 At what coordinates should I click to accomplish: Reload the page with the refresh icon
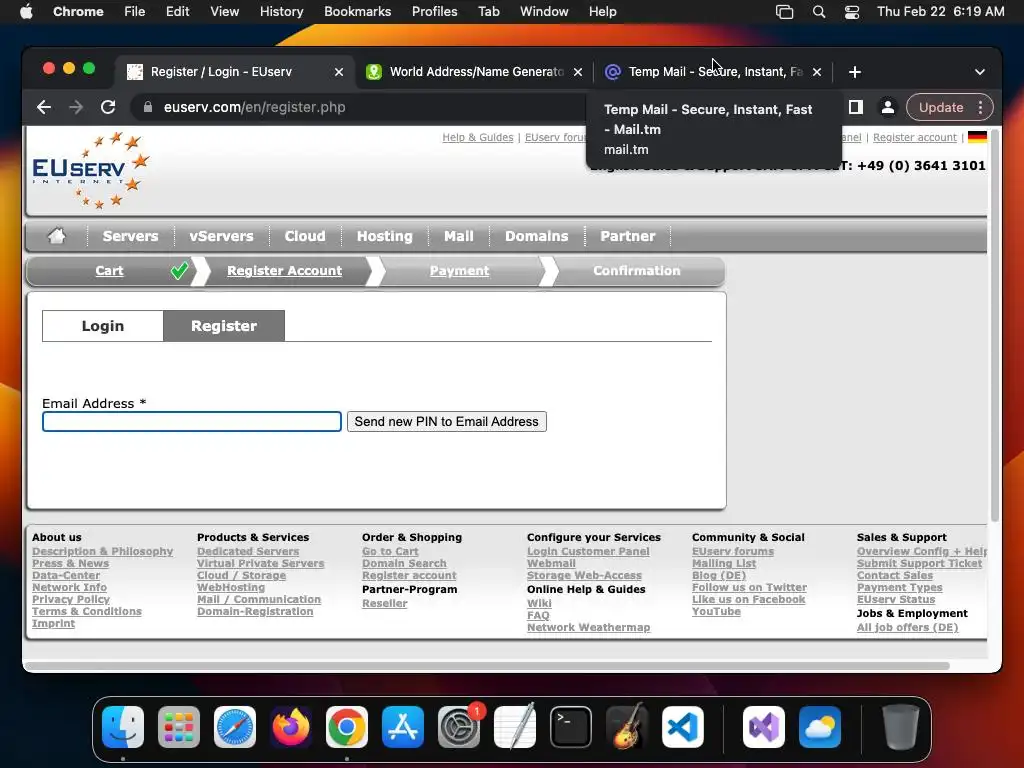point(108,107)
